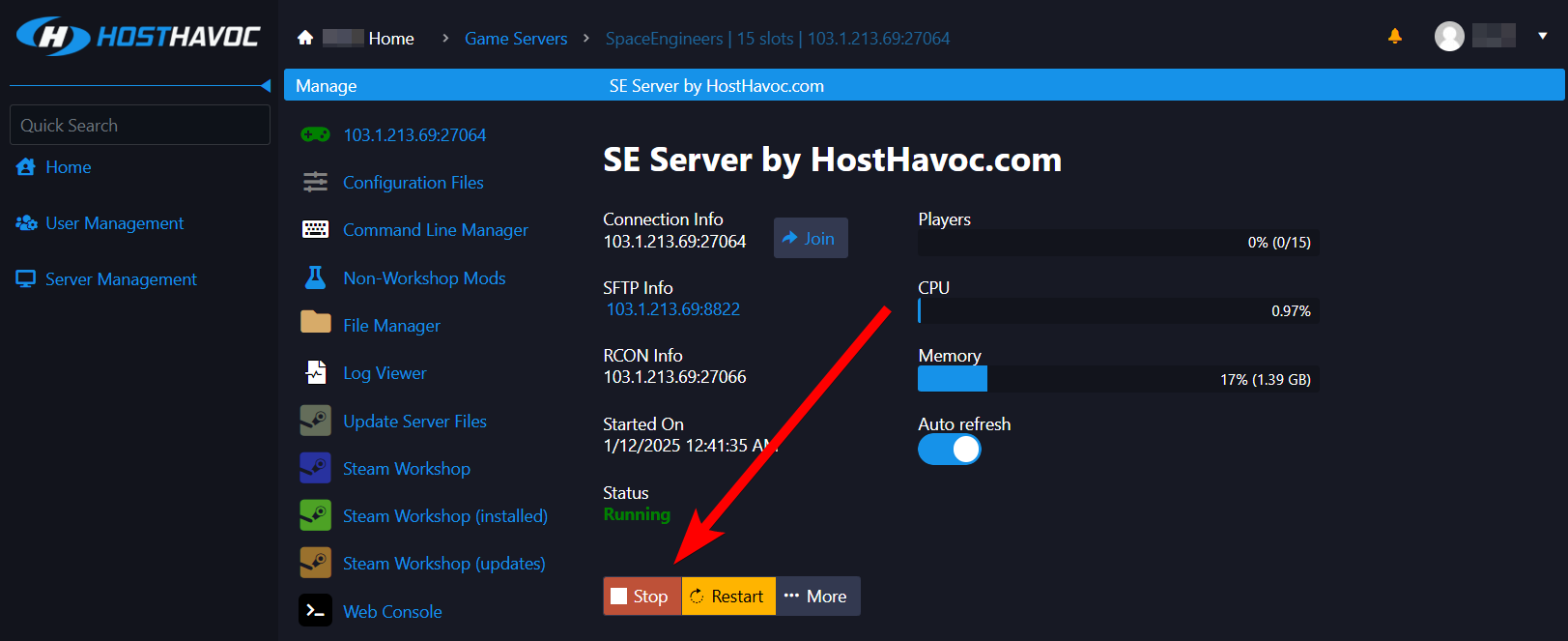This screenshot has height=641, width=1568.
Task: Click the Memory usage bar
Action: coord(1118,379)
